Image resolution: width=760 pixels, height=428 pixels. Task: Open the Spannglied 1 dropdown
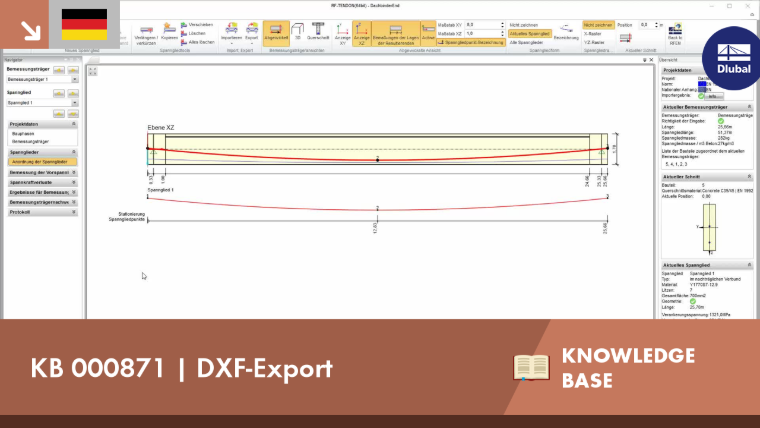pos(42,103)
